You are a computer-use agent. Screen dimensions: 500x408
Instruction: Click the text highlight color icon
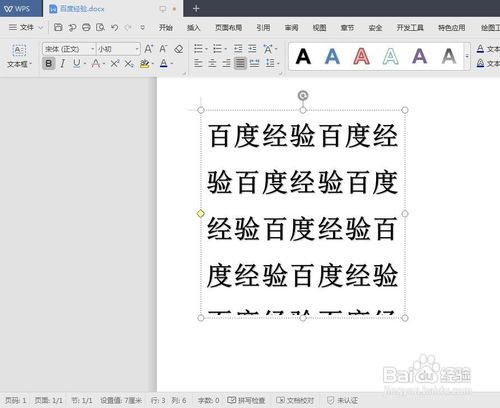coord(144,63)
